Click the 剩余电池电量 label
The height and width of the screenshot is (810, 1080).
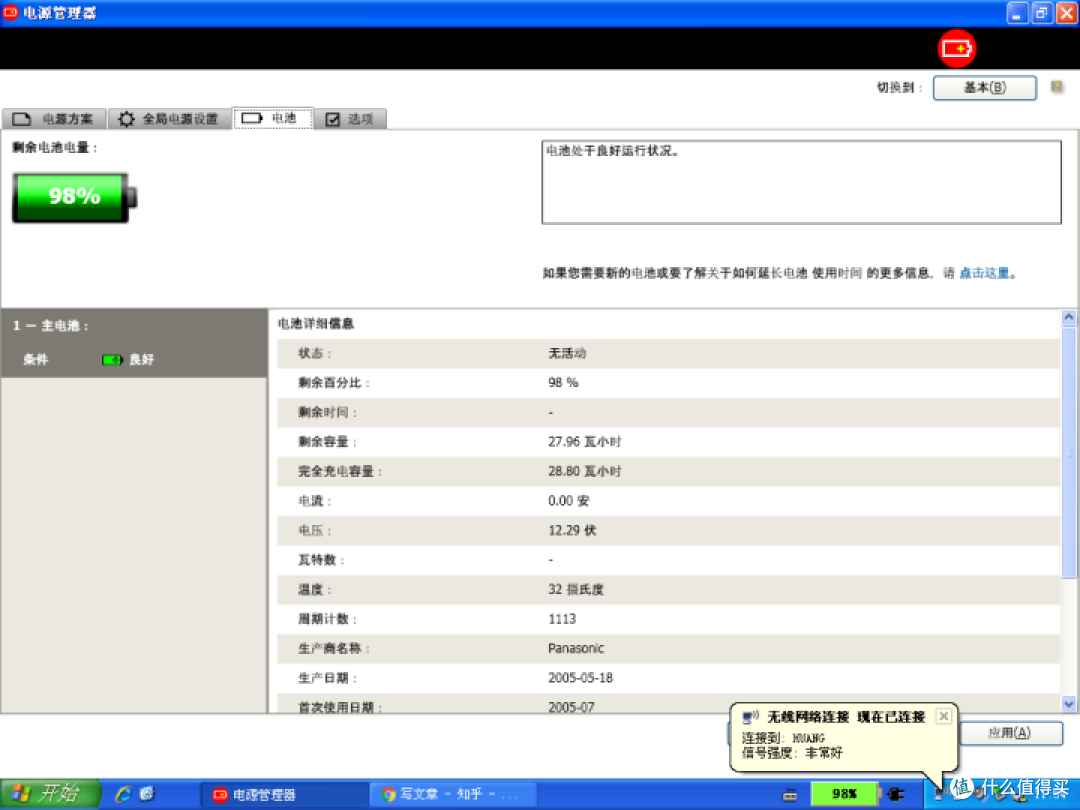click(54, 147)
